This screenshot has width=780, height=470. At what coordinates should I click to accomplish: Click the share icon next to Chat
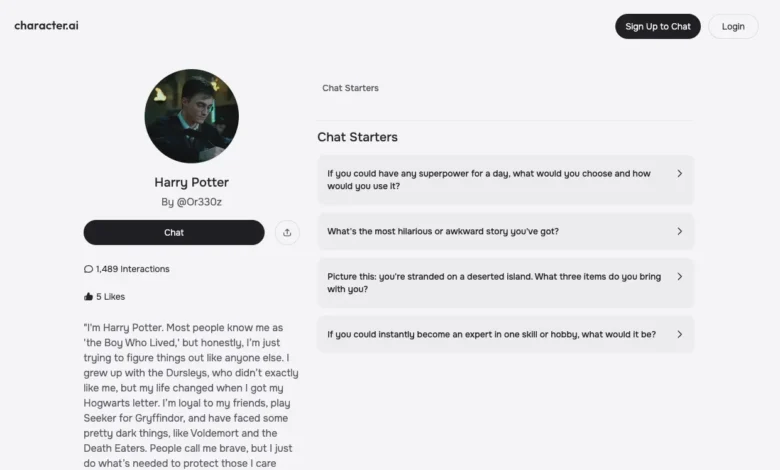coord(287,232)
